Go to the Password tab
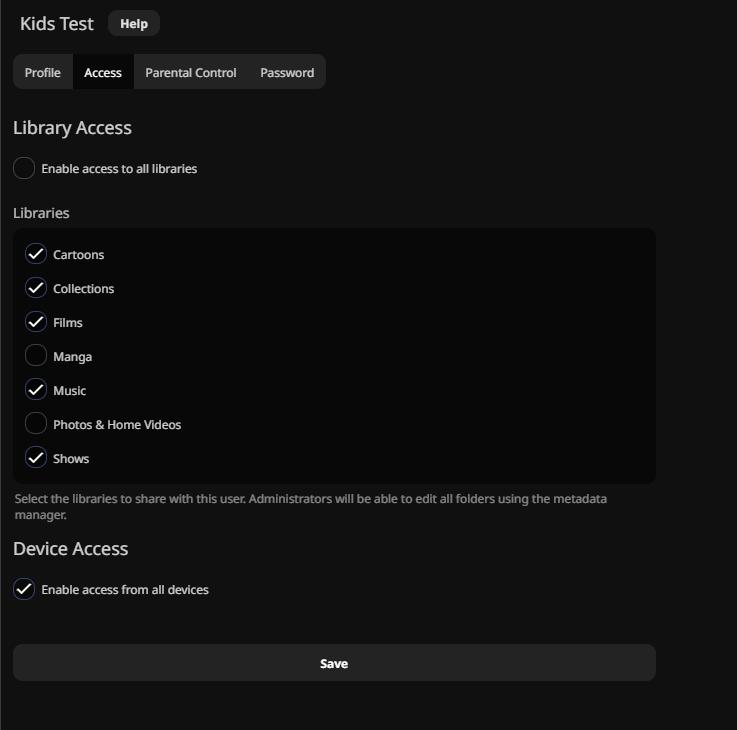The image size is (737, 730). coord(287,73)
